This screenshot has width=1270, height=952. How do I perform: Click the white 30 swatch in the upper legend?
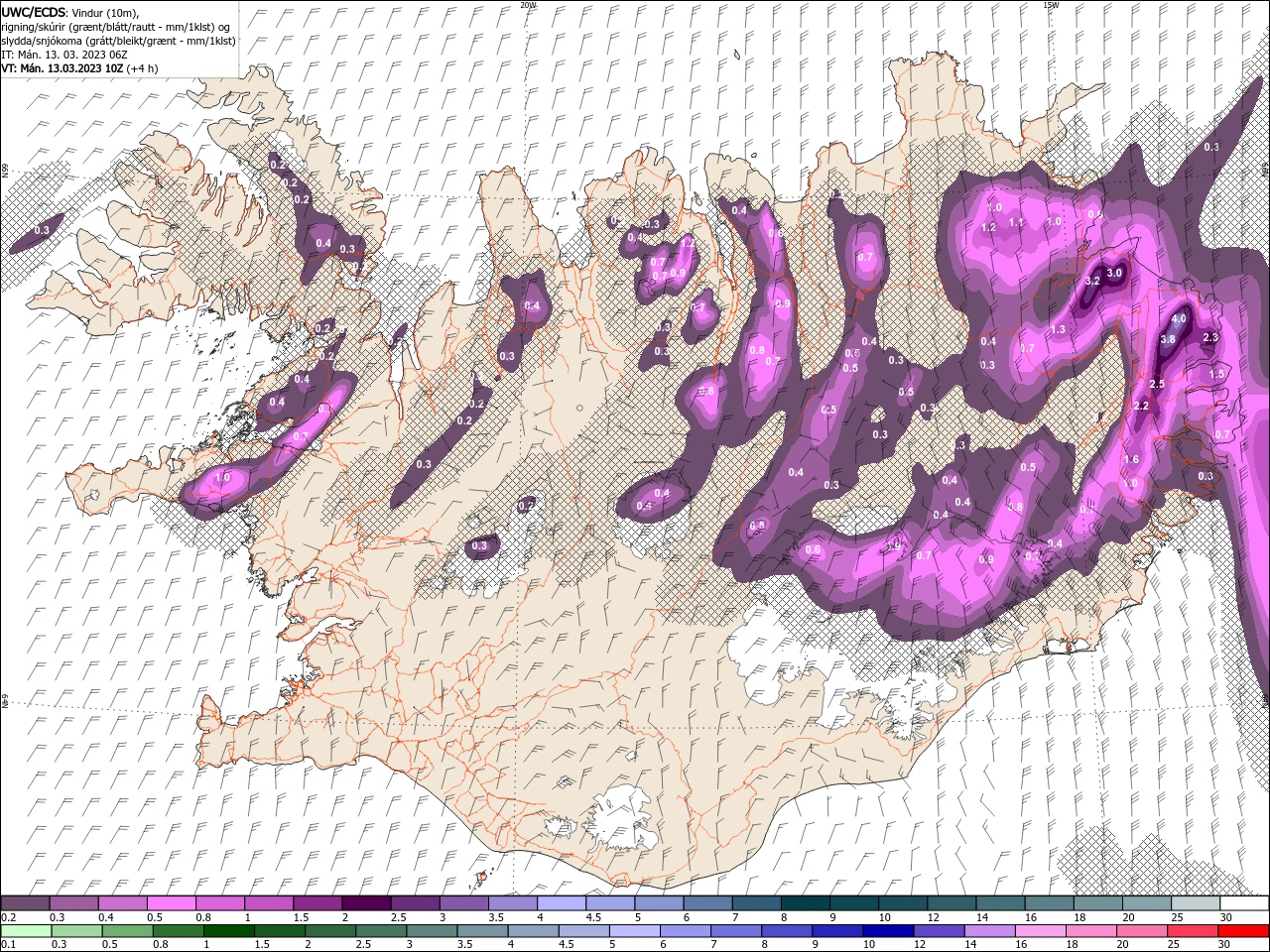coord(1244,903)
